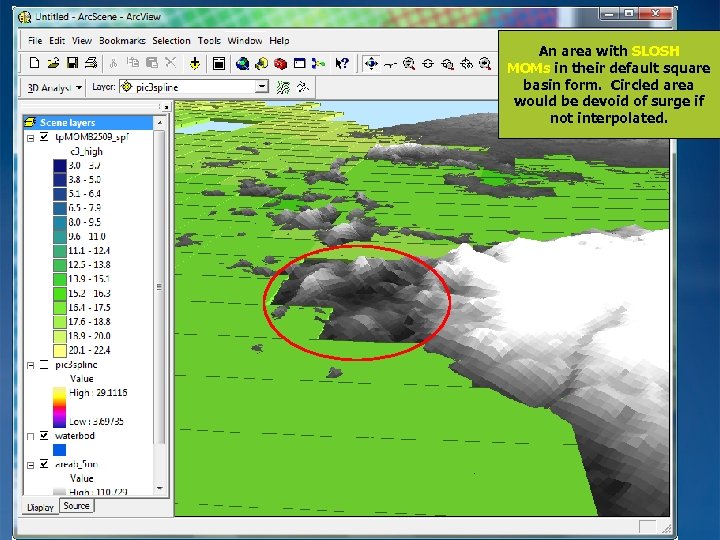
Task: Toggle visibility of tpMOMB2509_spf layer
Action: click(x=44, y=137)
